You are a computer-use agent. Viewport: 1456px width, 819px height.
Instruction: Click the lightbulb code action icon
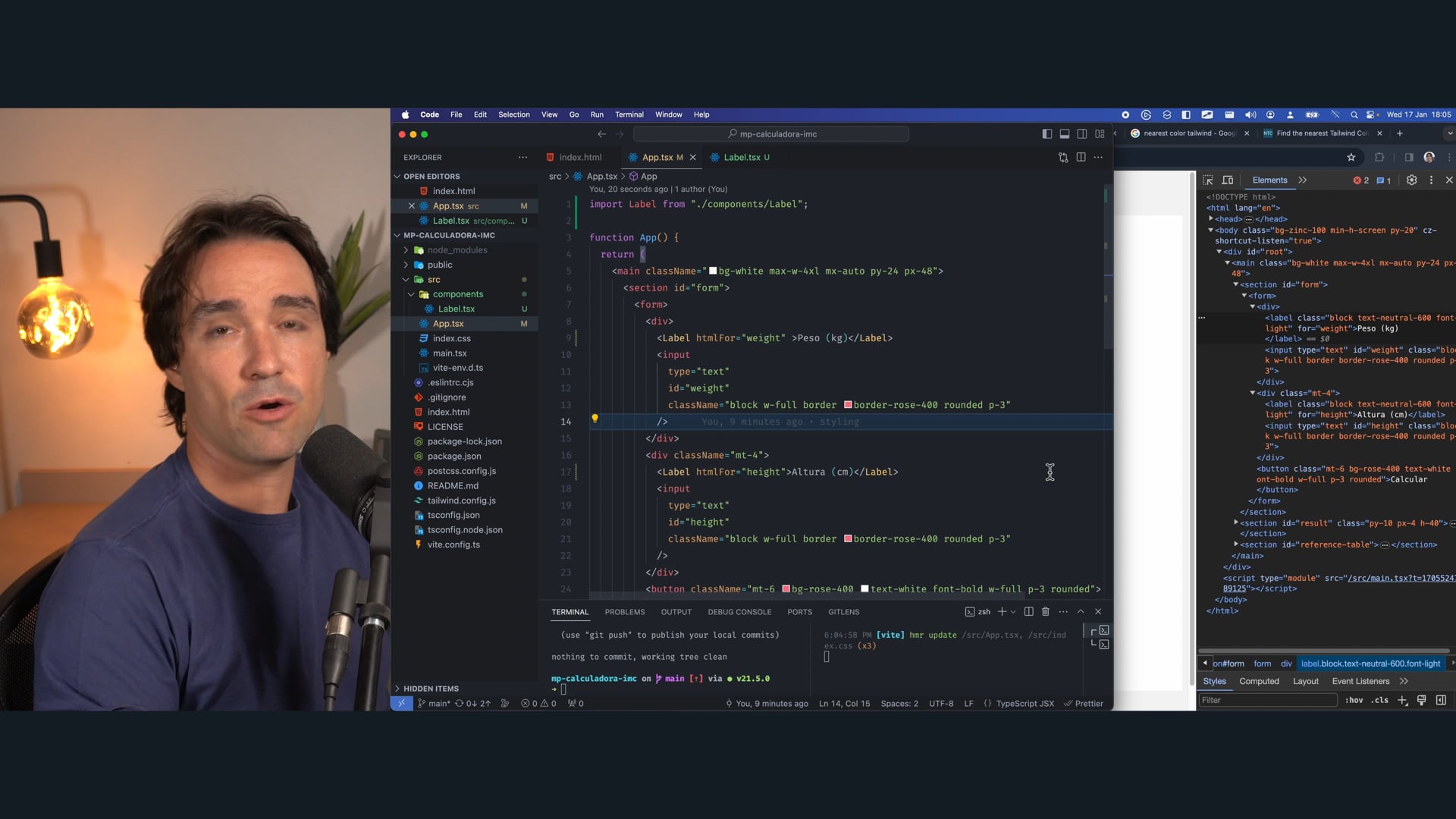tap(595, 419)
